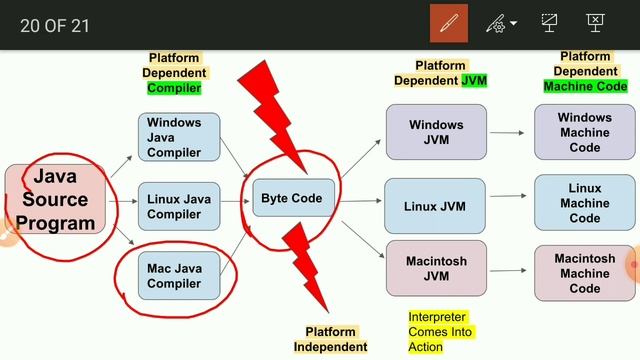Click the Windows Machine Code box

585,132
